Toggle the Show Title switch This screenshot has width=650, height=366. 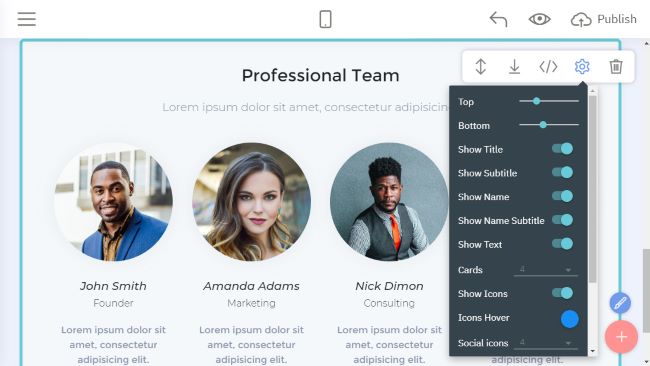pos(563,149)
